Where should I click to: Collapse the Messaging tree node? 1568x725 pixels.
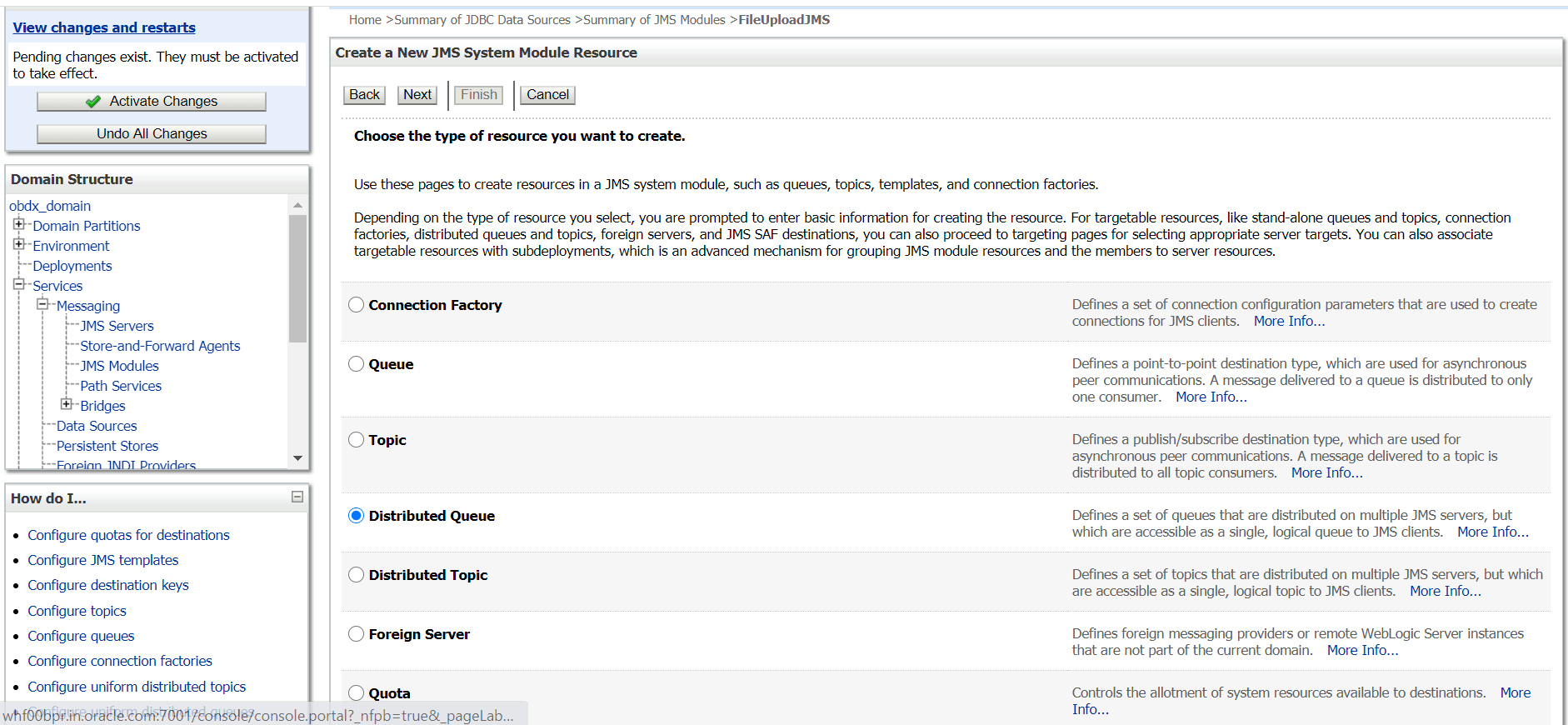[42, 304]
